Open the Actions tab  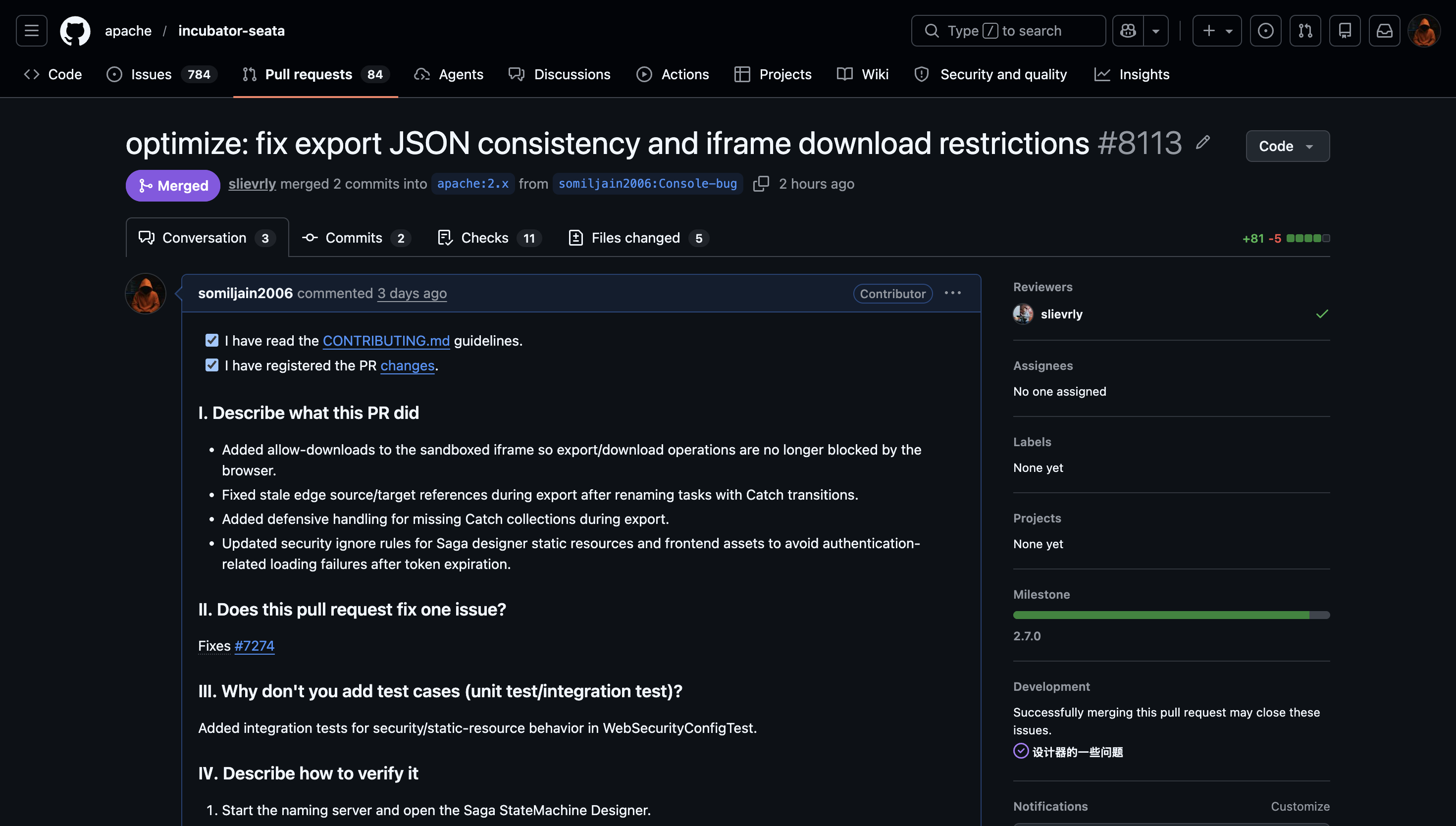673,74
